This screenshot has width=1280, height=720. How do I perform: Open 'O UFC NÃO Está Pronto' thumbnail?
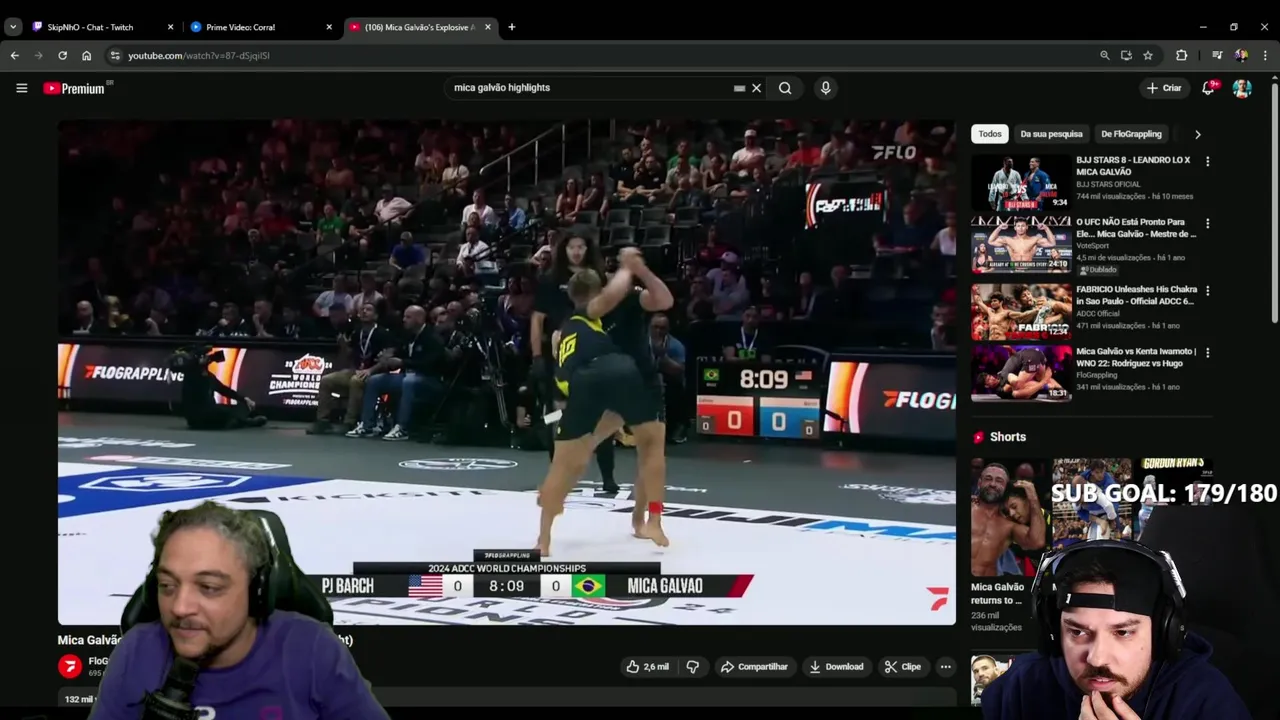coord(1021,245)
